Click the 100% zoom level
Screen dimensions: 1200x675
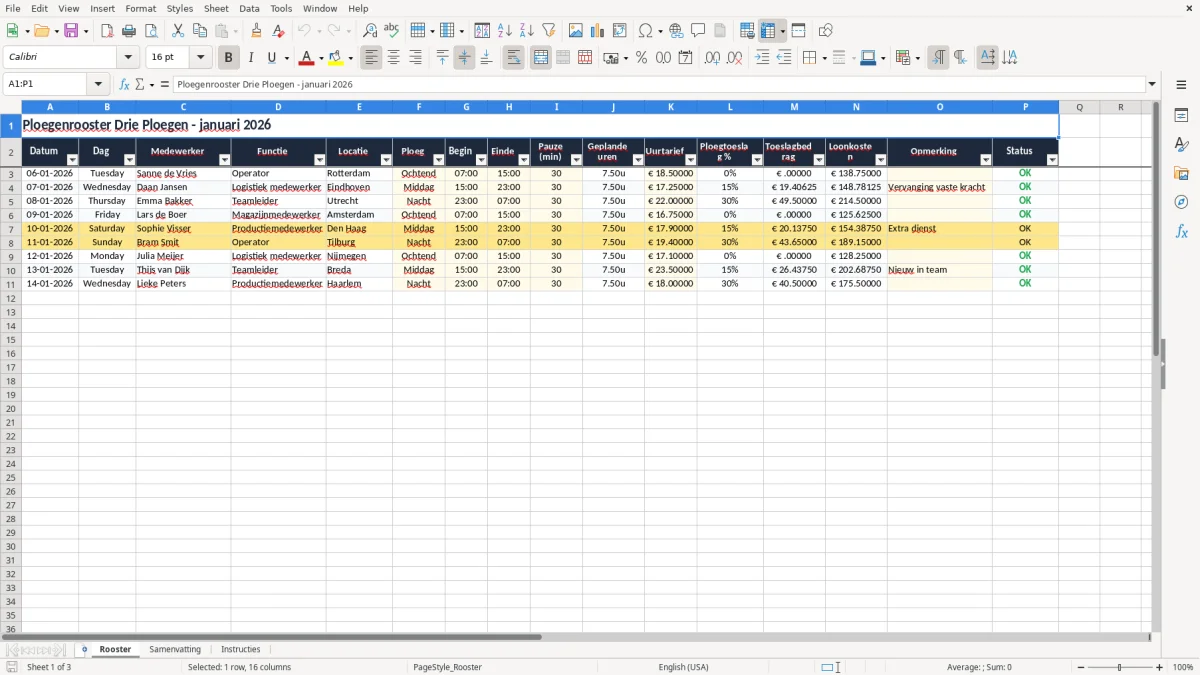click(1183, 667)
